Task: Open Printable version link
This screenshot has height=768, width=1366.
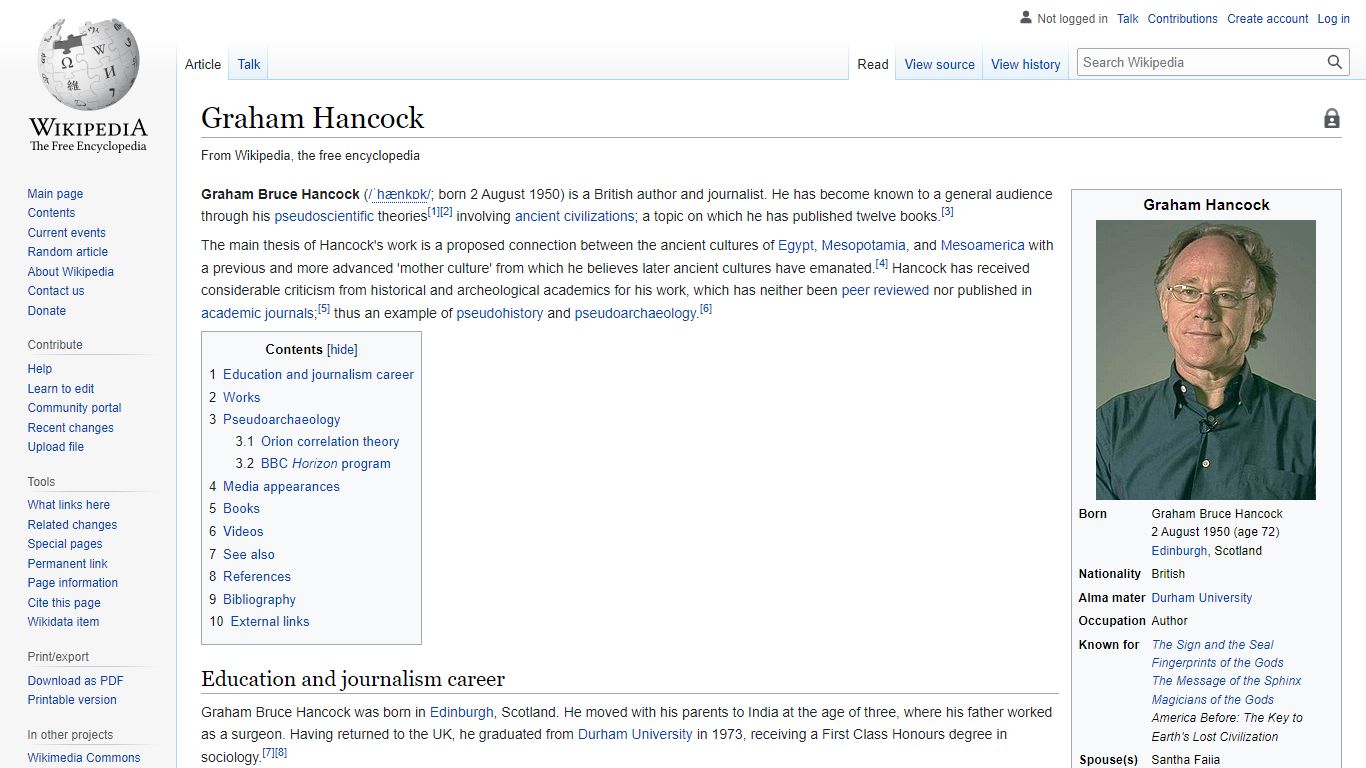Action: (72, 700)
